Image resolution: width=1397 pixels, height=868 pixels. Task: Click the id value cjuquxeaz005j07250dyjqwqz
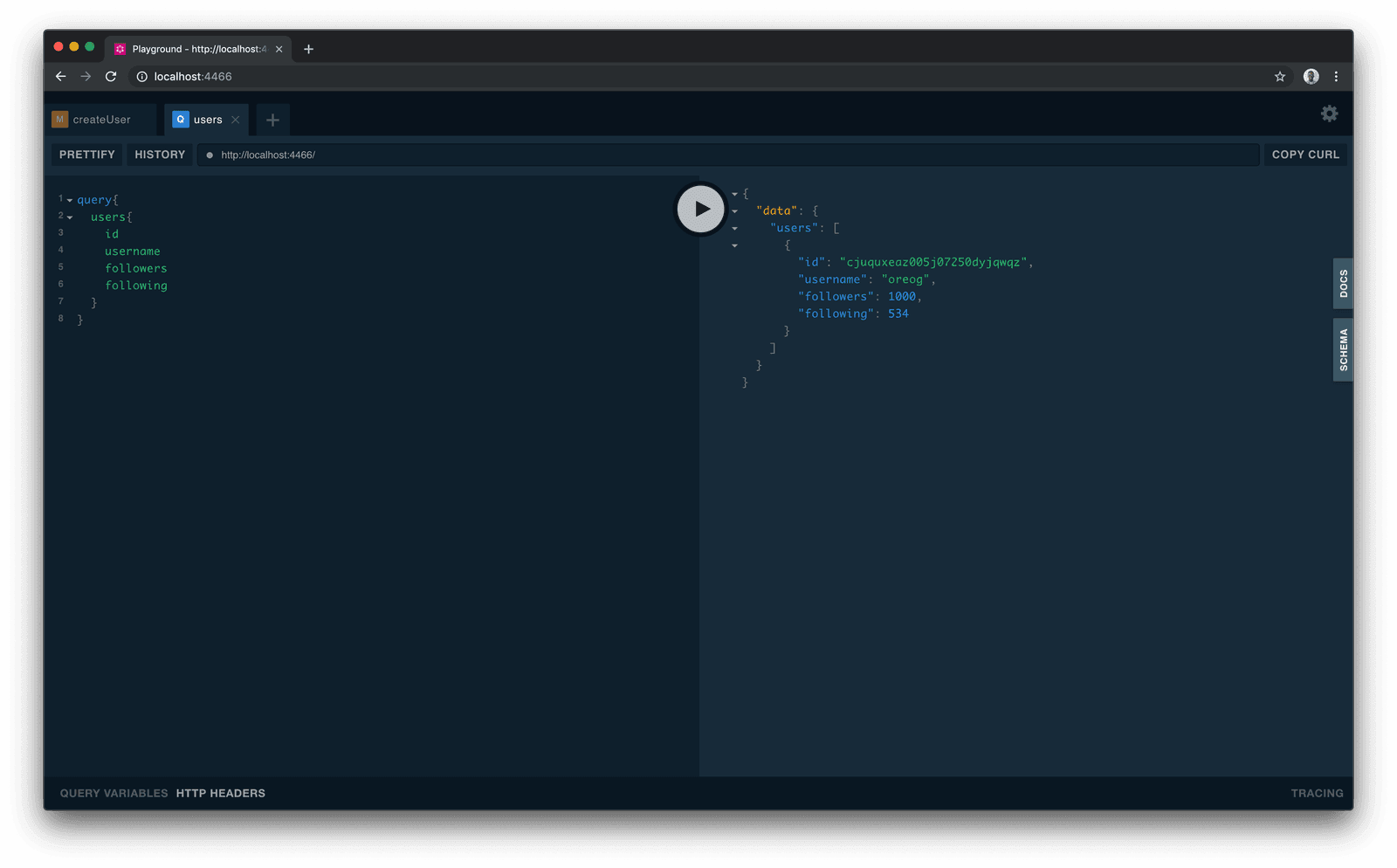click(x=933, y=262)
